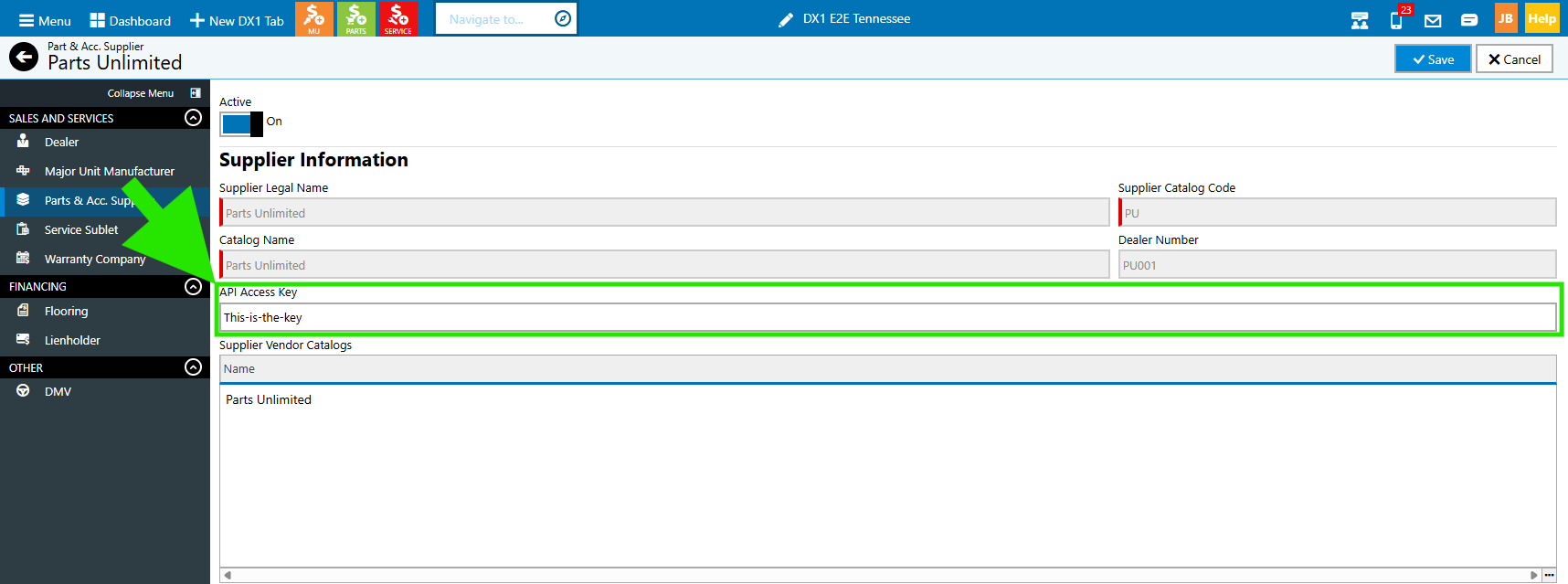This screenshot has width=1568, height=584.
Task: Click the horizontal scrollbar left arrow
Action: (x=228, y=575)
